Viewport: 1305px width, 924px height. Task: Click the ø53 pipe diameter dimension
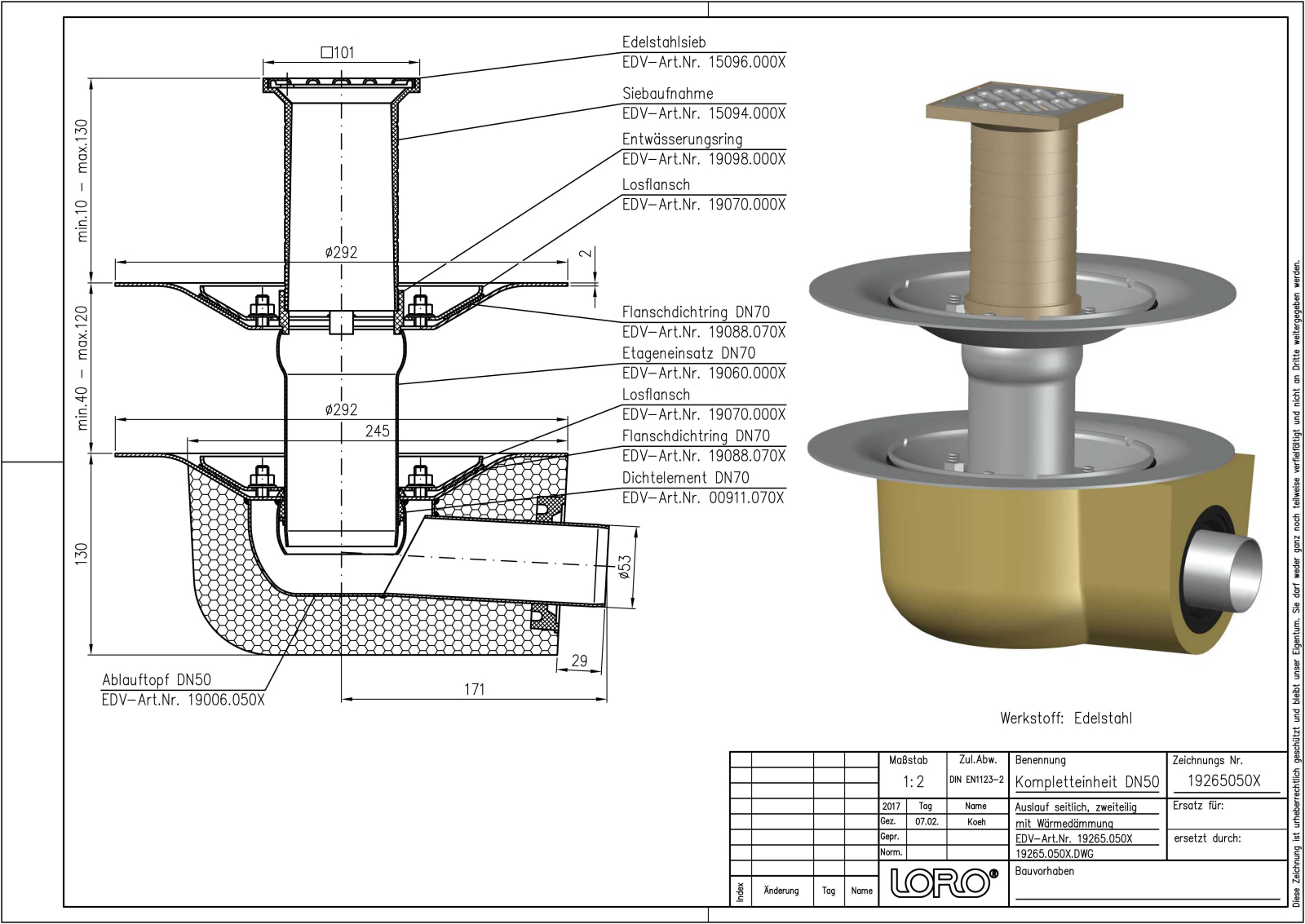tap(625, 568)
